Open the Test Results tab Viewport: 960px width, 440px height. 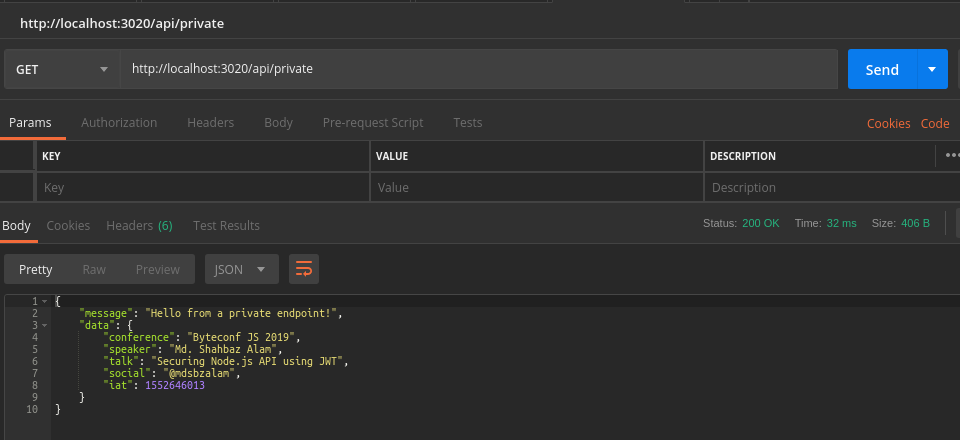(226, 225)
